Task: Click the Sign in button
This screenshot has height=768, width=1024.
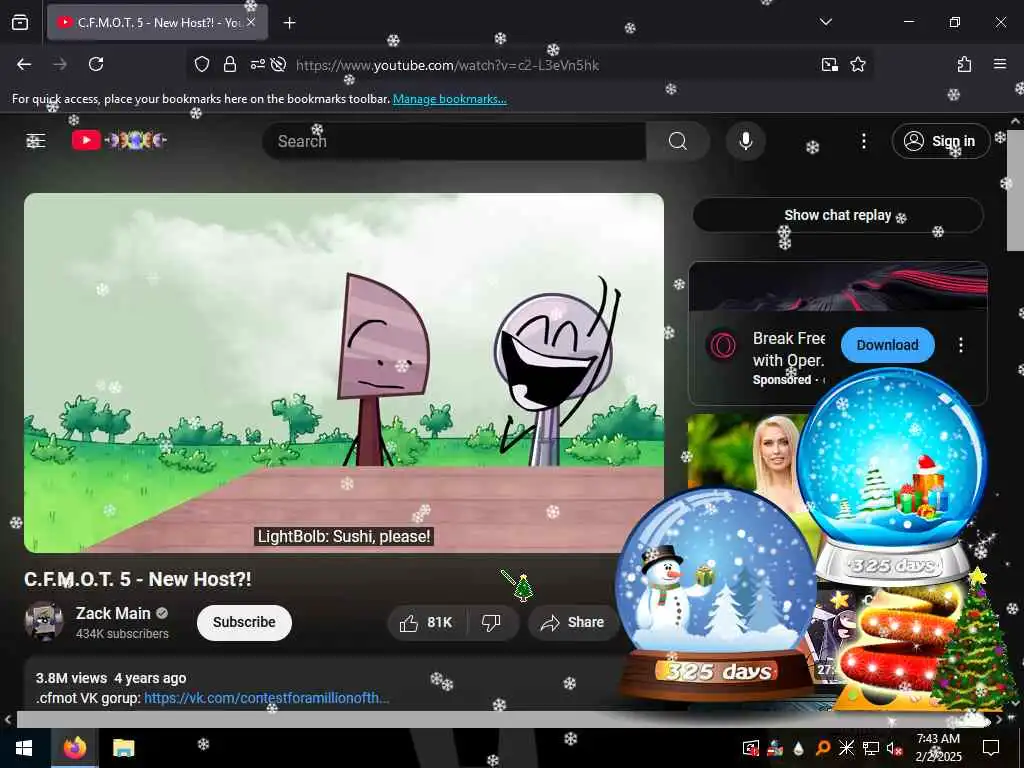Action: (x=940, y=141)
